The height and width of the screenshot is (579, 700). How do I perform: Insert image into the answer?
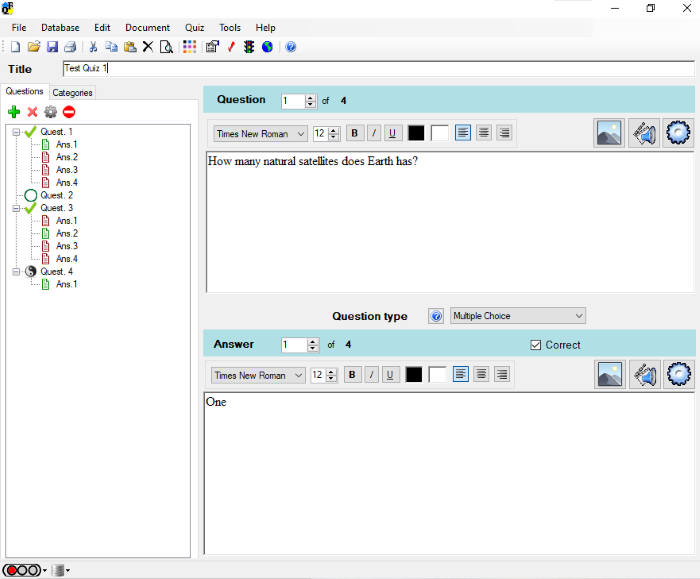(610, 374)
